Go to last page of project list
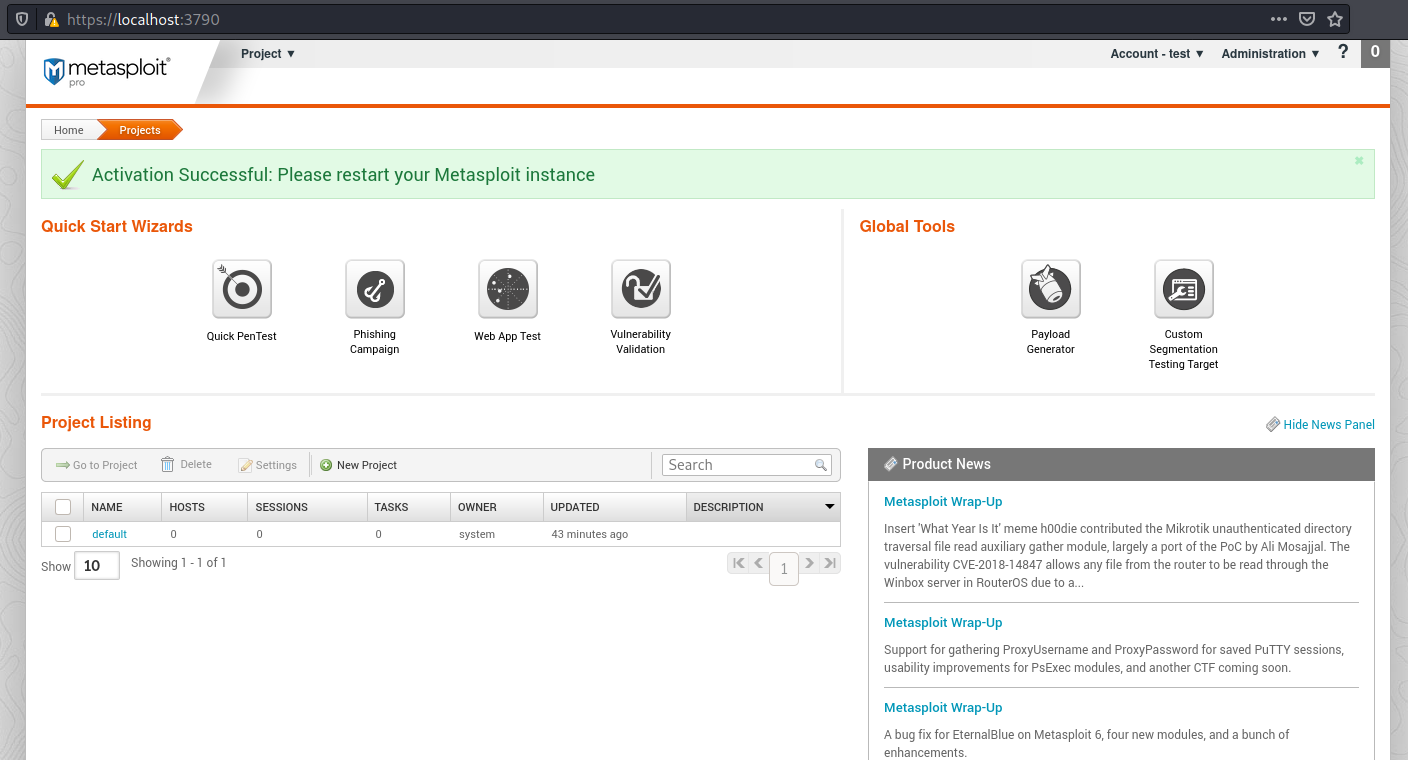Screen dimensions: 1408x760 tap(830, 563)
